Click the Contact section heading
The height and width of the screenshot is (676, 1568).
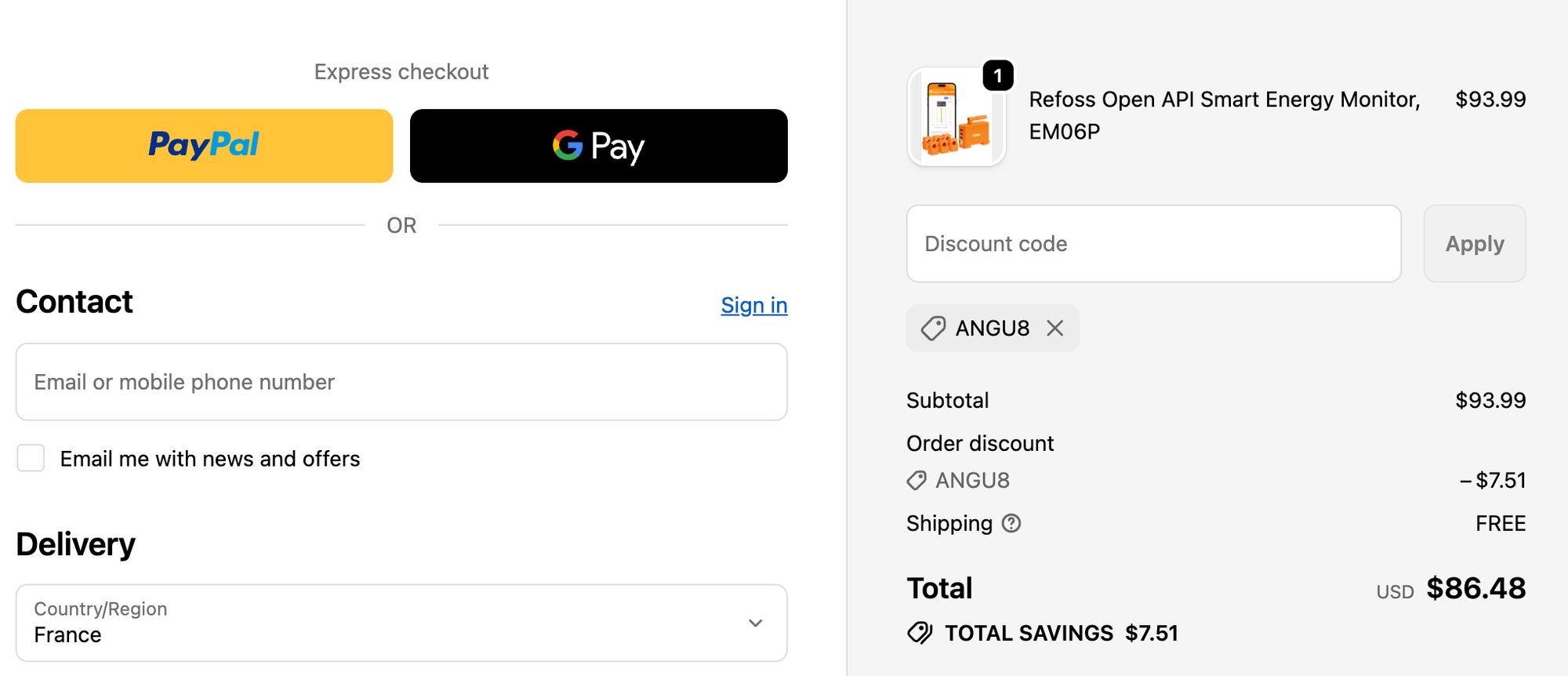[74, 302]
